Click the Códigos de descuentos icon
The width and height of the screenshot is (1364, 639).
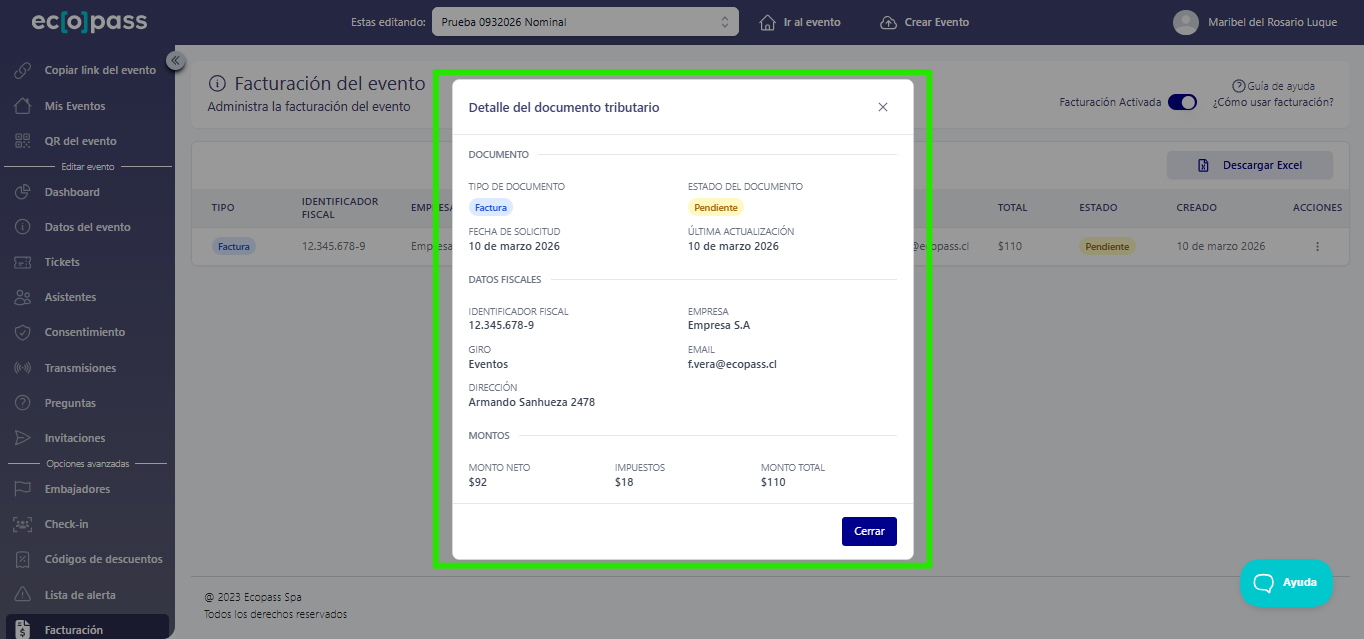coord(23,559)
